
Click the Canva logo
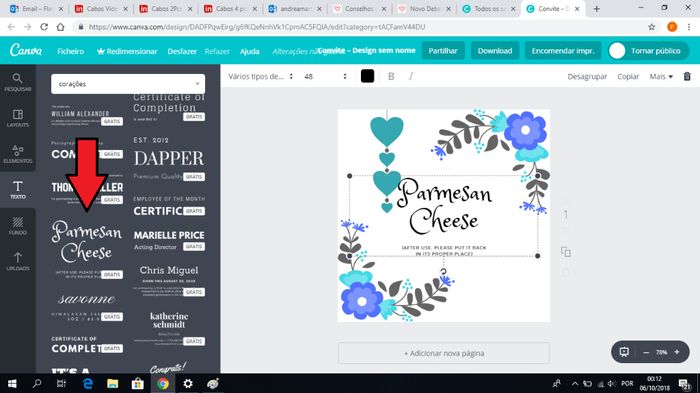(26, 50)
